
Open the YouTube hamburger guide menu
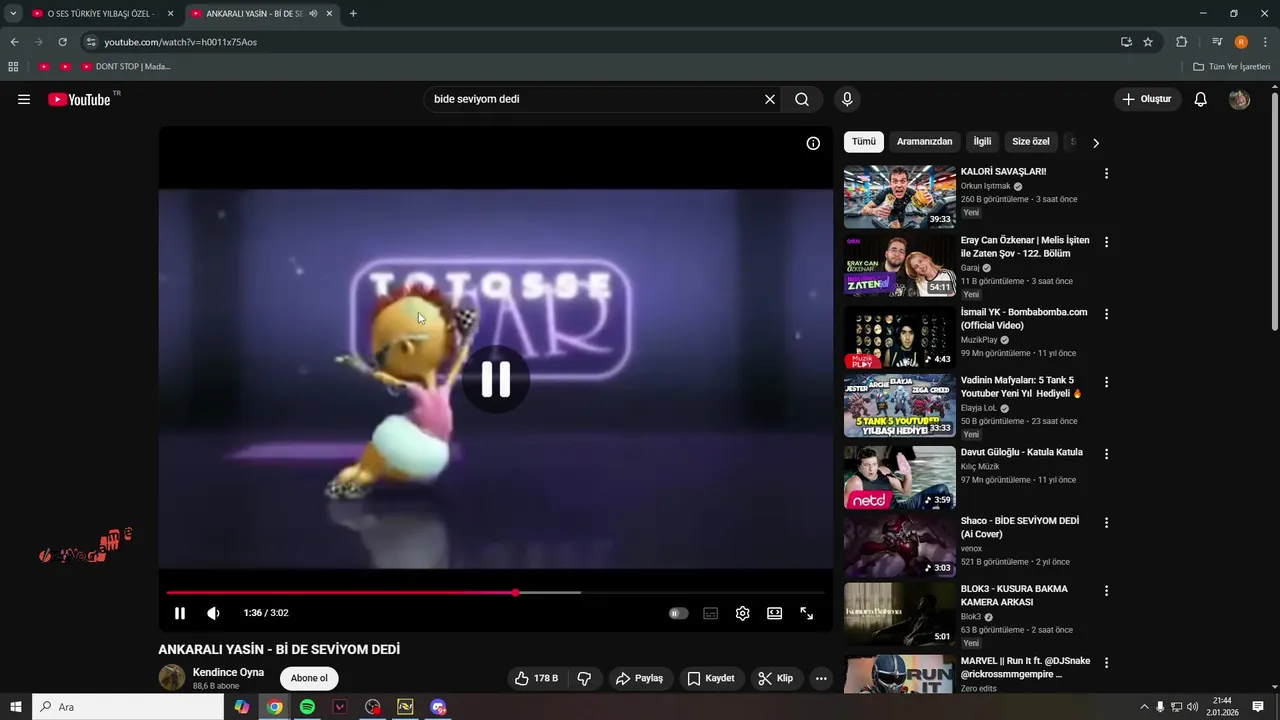(24, 99)
